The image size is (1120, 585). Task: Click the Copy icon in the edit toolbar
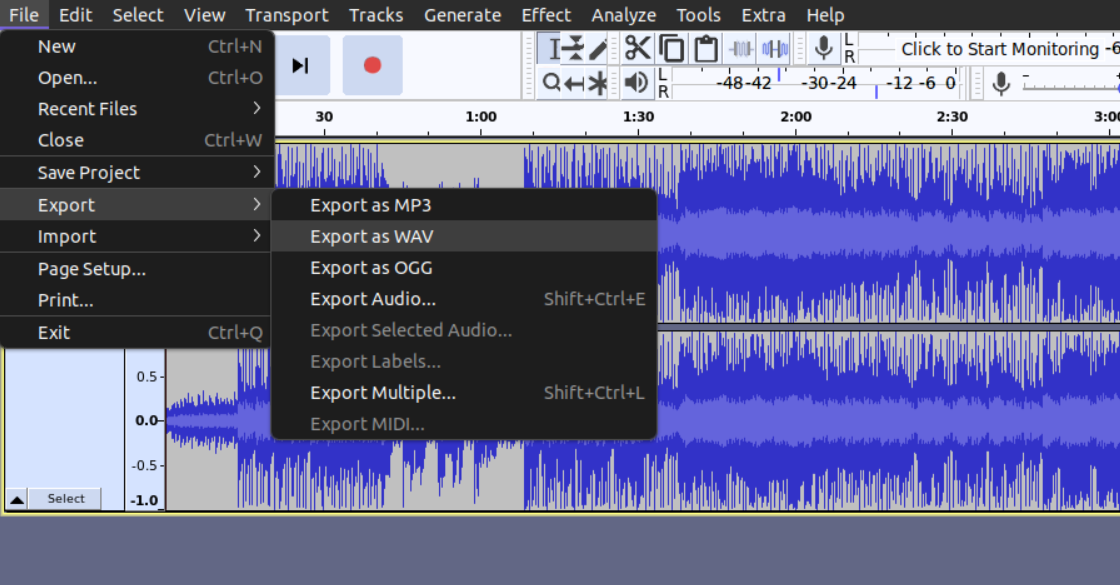tap(671, 49)
